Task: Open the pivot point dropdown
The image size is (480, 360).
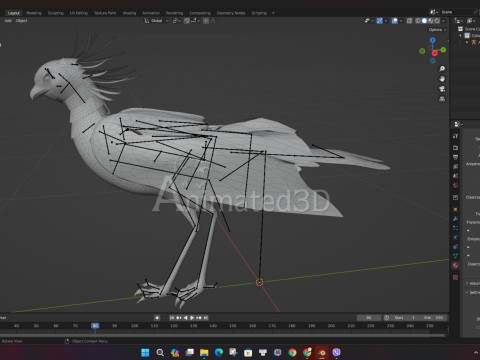Action: [x=176, y=21]
